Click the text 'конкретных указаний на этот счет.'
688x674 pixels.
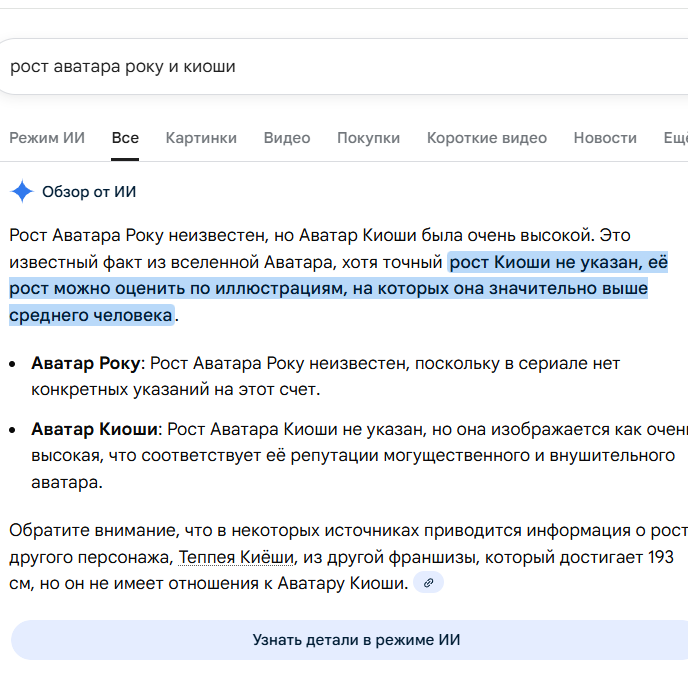[x=176, y=390]
